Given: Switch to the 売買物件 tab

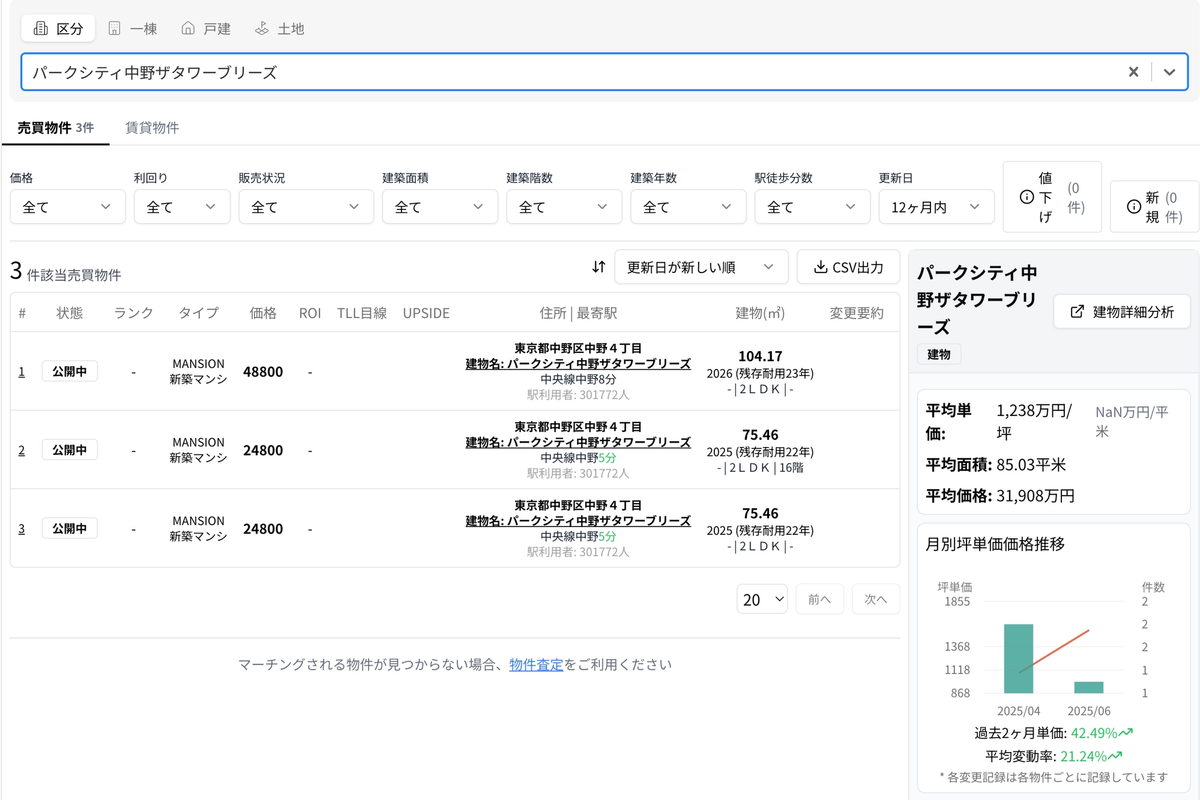Looking at the screenshot, I should tap(56, 128).
